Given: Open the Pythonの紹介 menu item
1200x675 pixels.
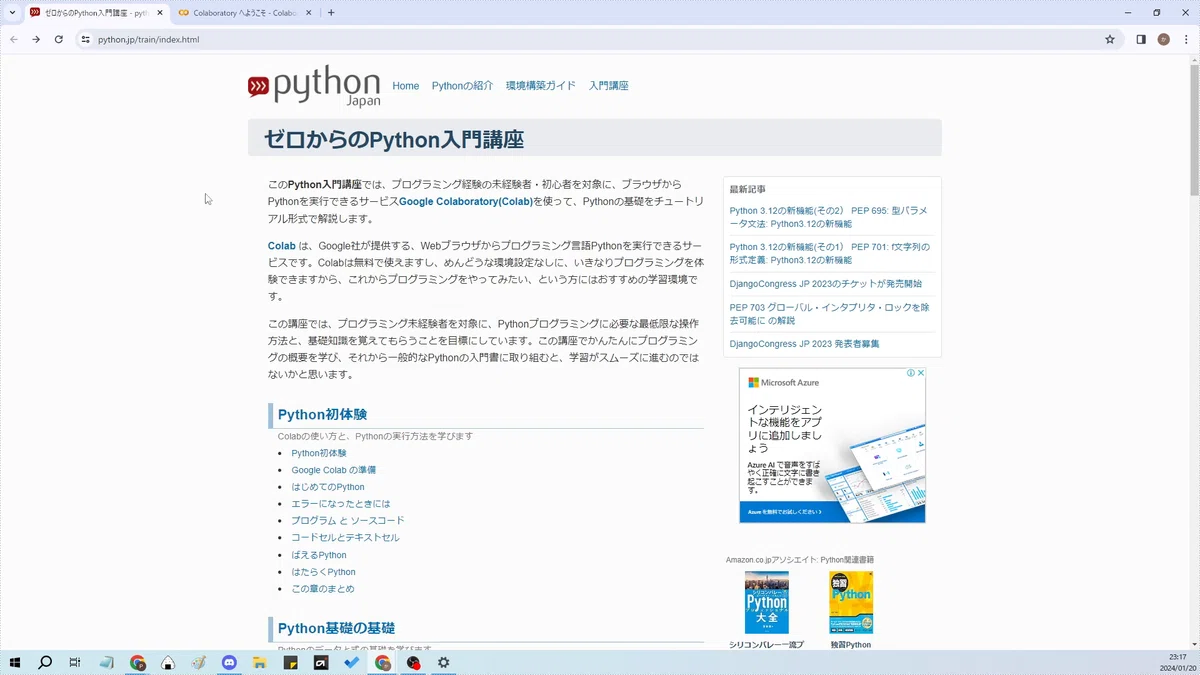Looking at the screenshot, I should pos(462,86).
